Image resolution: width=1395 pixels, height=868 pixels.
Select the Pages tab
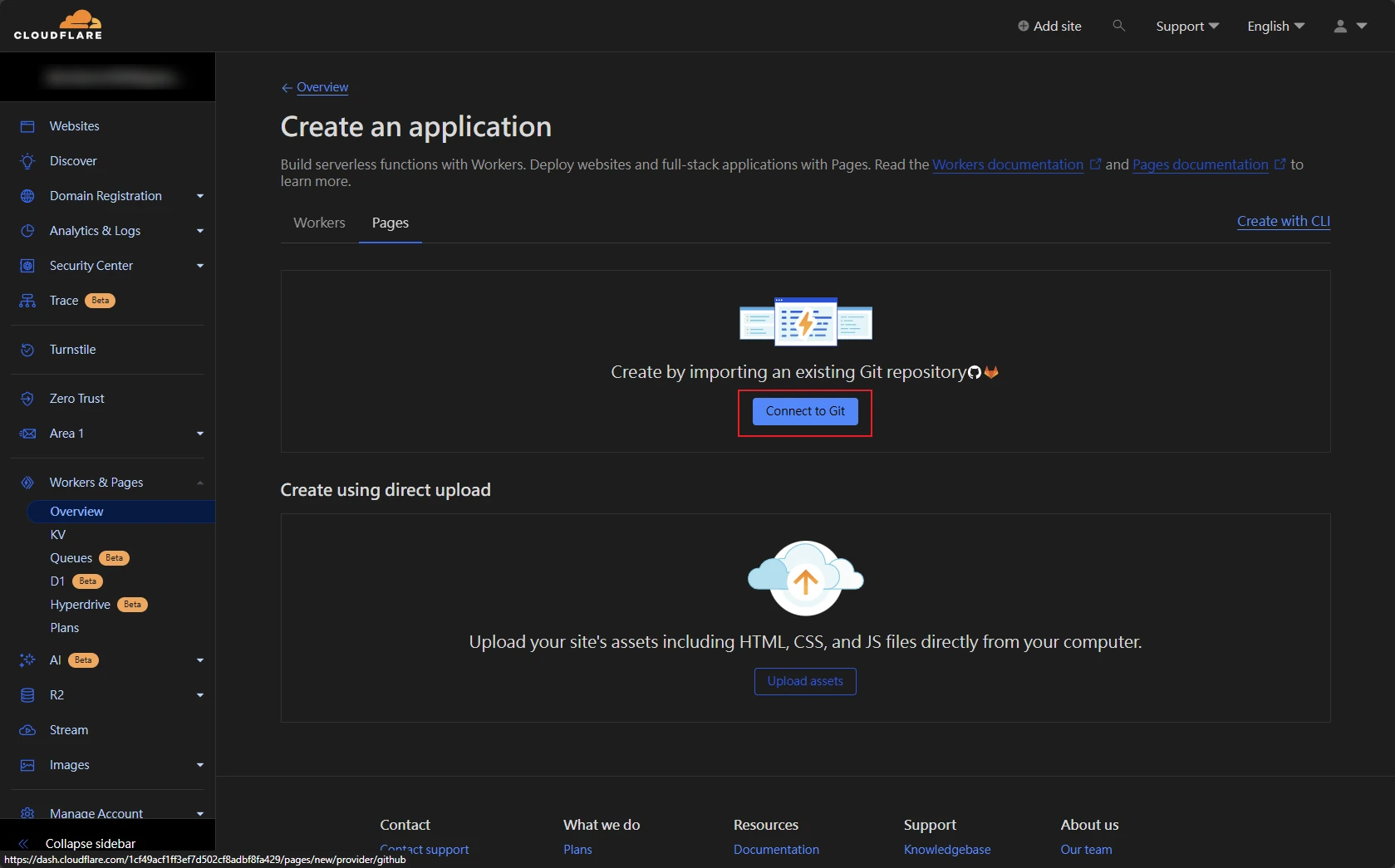point(390,223)
